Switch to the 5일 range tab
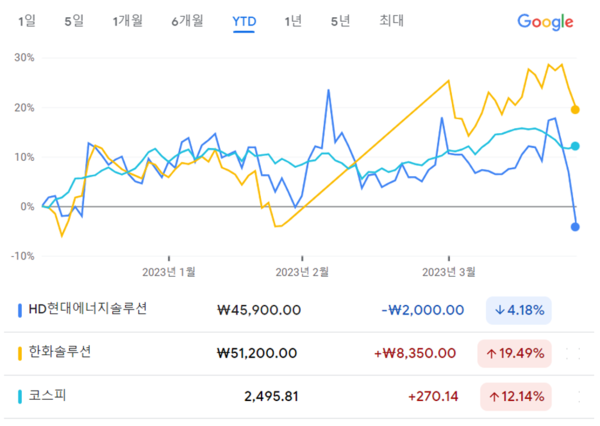The height and width of the screenshot is (426, 600). (73, 20)
